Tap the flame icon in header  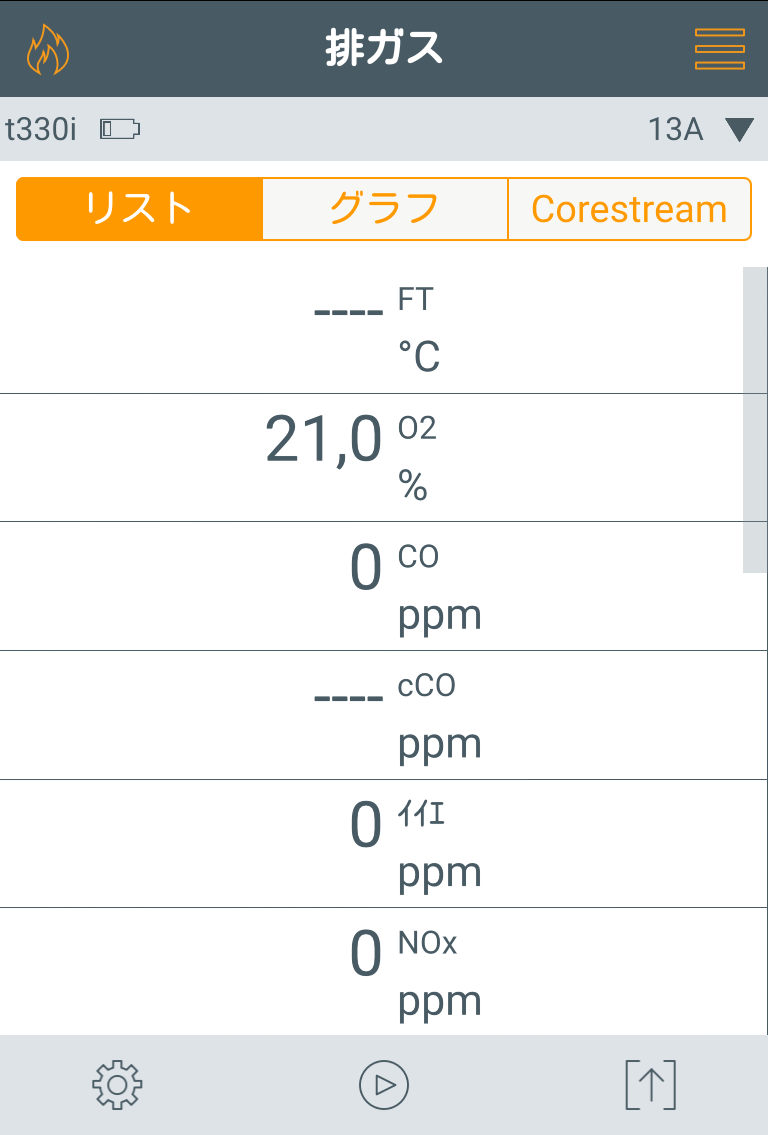click(x=48, y=50)
